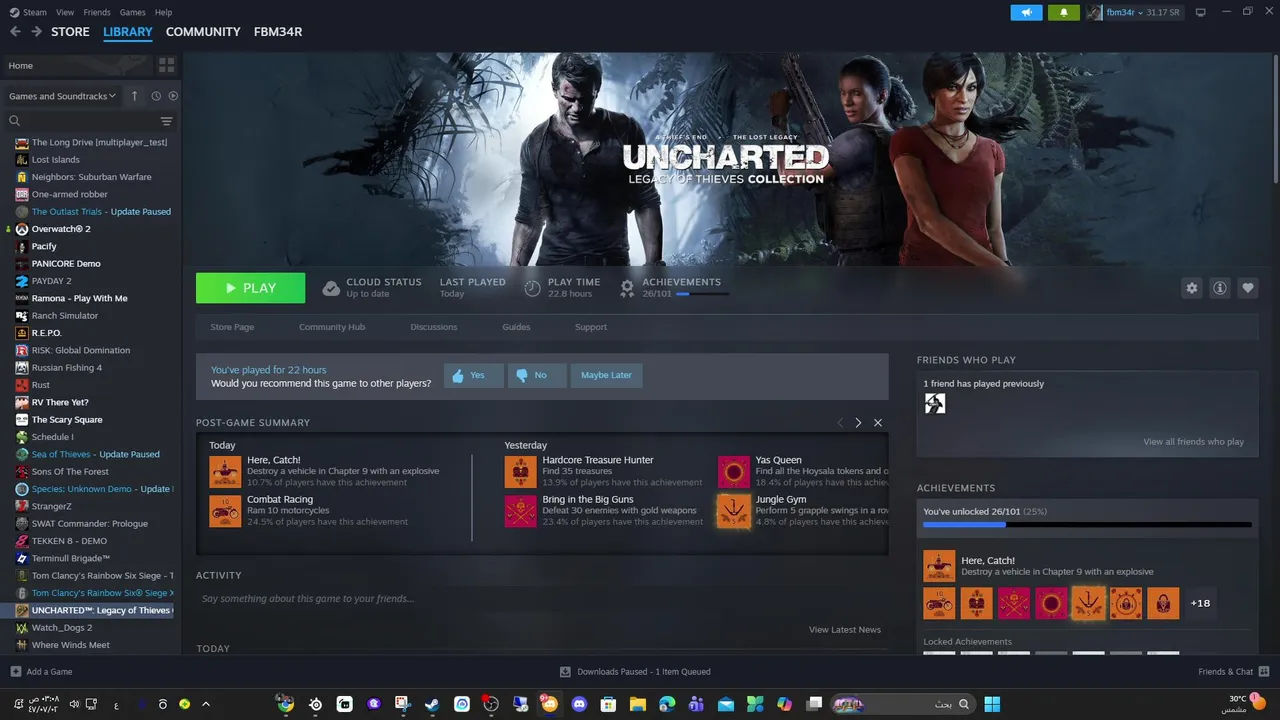
Task: Click the achievements gear icon
Action: 627,288
